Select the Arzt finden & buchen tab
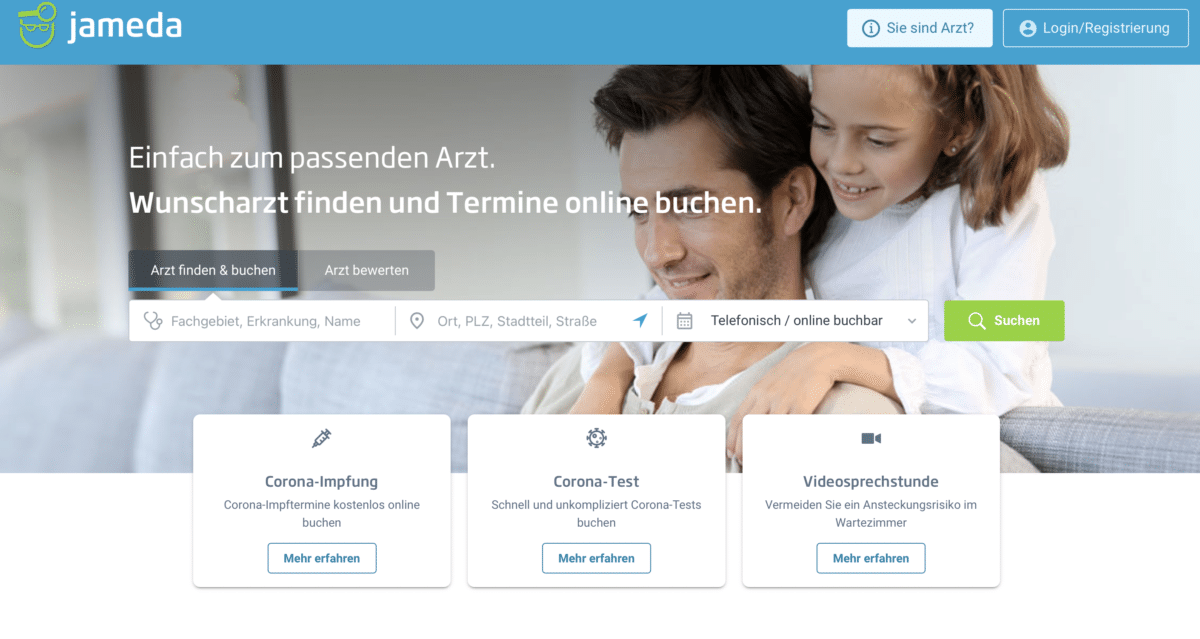This screenshot has height=639, width=1200. click(213, 270)
